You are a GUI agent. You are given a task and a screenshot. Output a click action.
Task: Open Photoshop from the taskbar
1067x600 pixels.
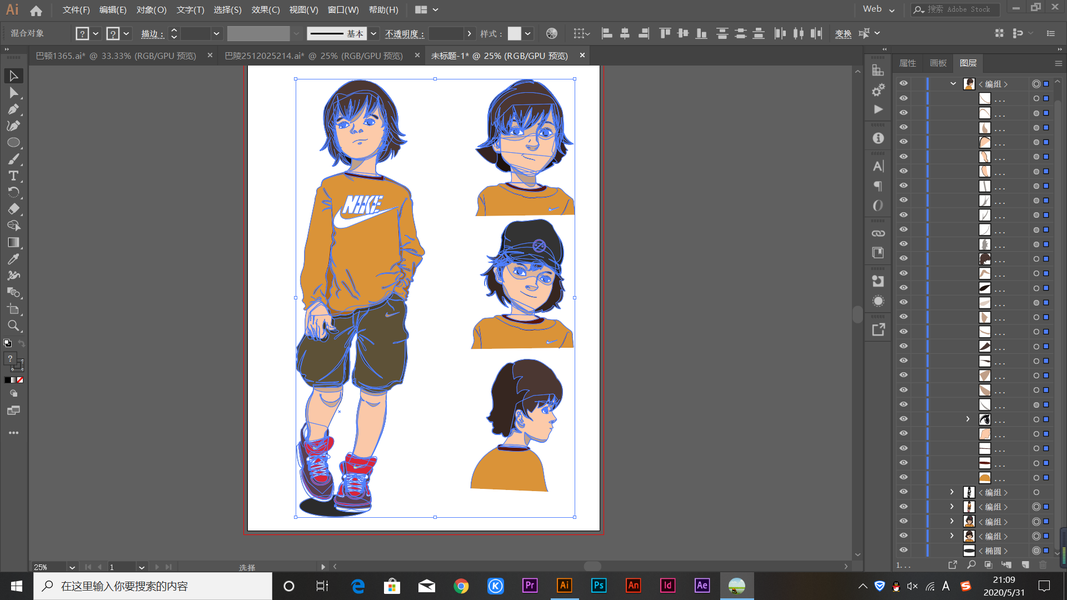point(598,586)
